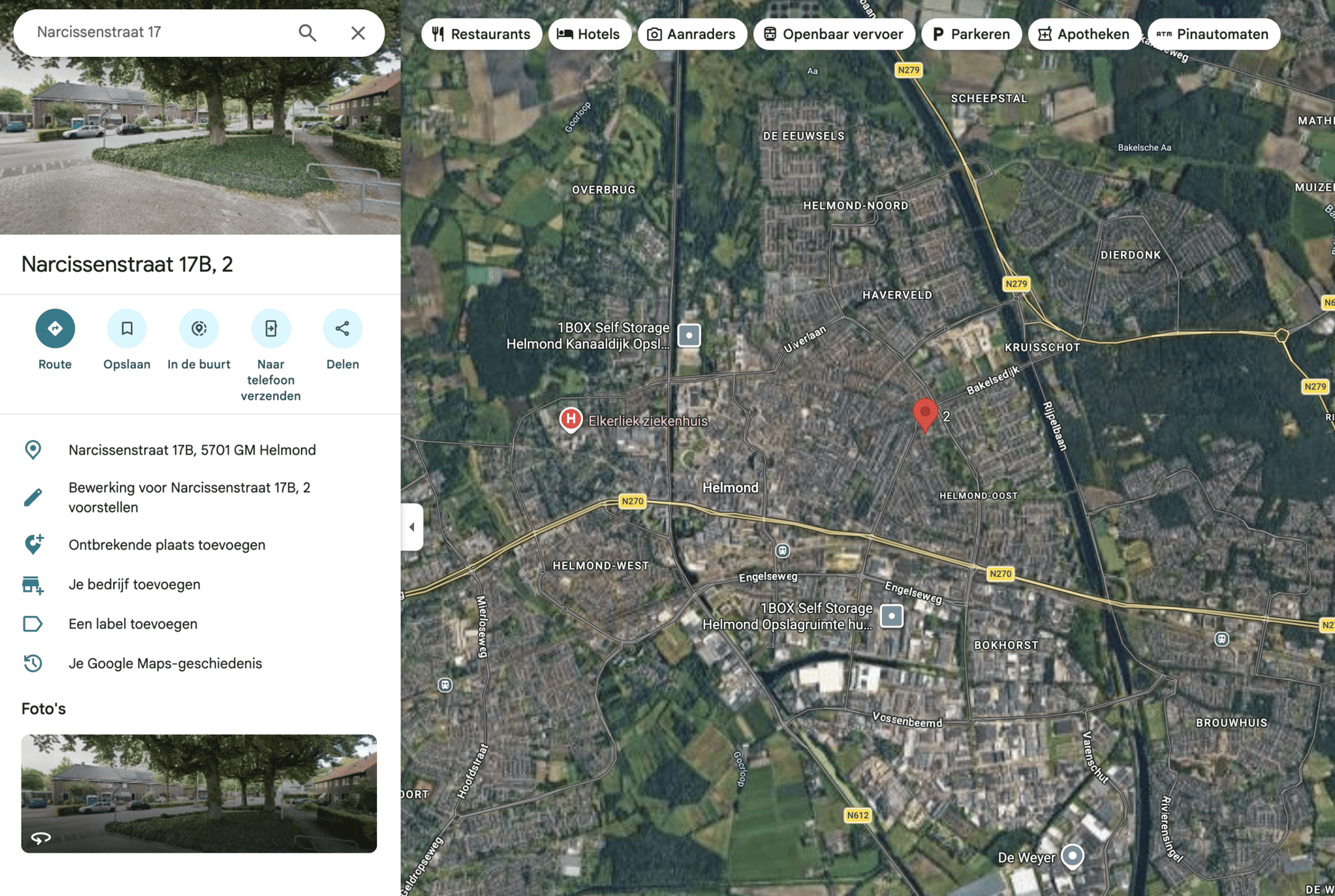Click the HAVERVELD neighborhood label
This screenshot has height=896, width=1335.
pos(897,295)
